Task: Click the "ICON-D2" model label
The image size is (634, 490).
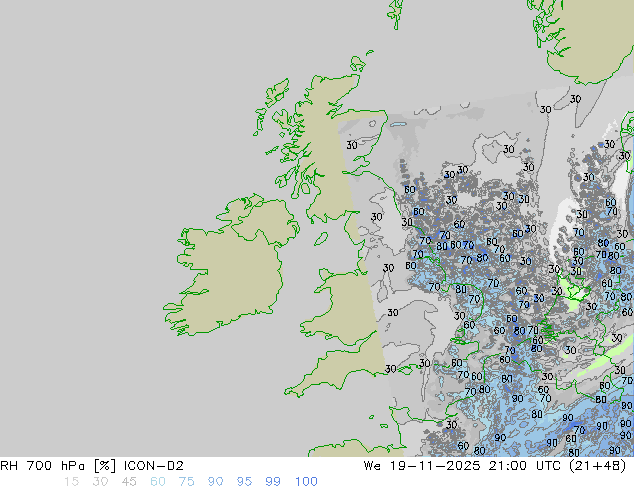Action: (x=154, y=466)
